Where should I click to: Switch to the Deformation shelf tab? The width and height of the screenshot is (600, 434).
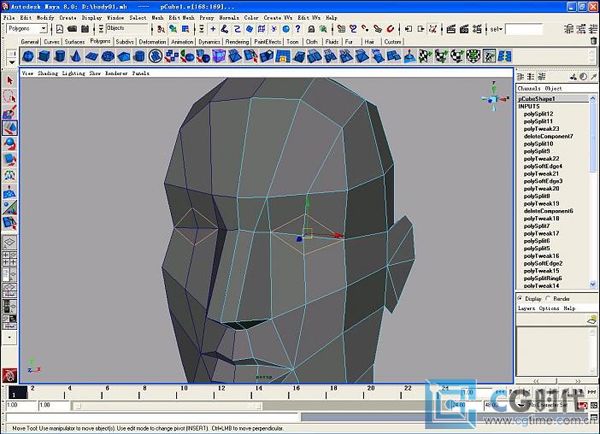pyautogui.click(x=152, y=41)
